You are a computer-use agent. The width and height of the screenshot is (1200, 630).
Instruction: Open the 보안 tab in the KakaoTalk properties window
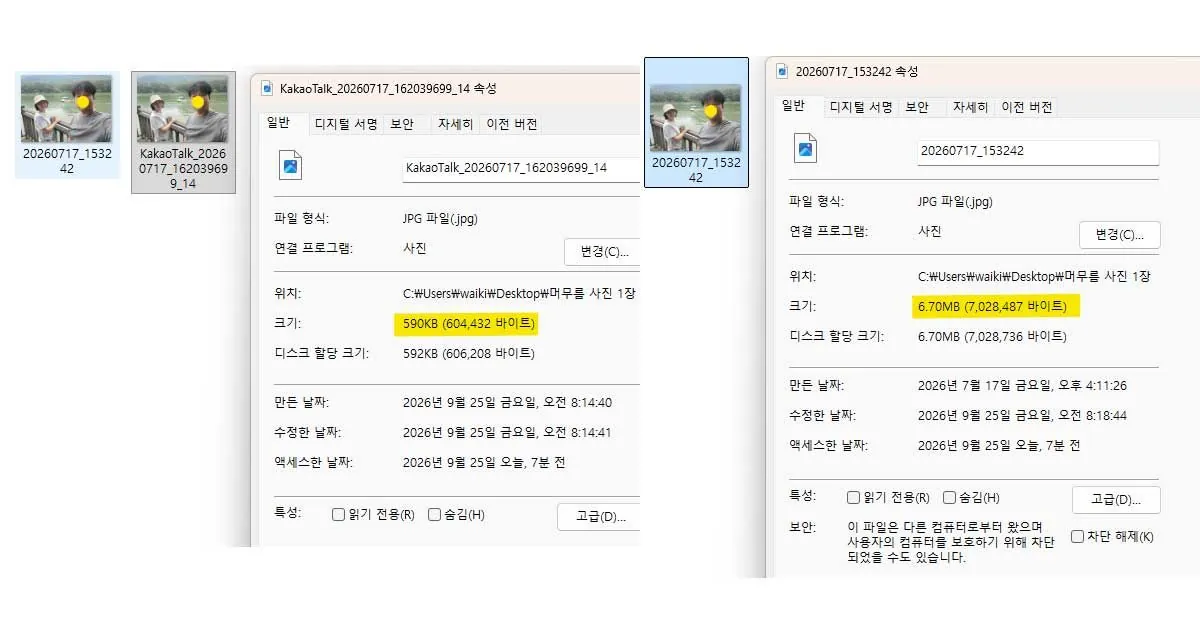pos(402,124)
